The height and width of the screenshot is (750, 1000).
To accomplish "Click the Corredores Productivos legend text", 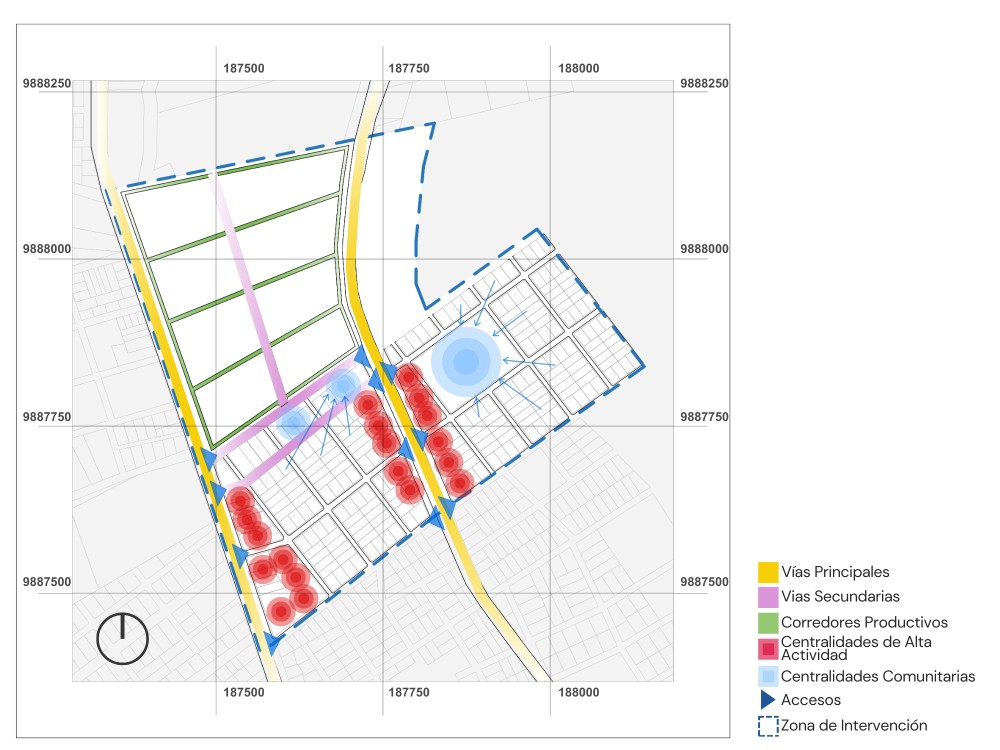I will coord(864,622).
